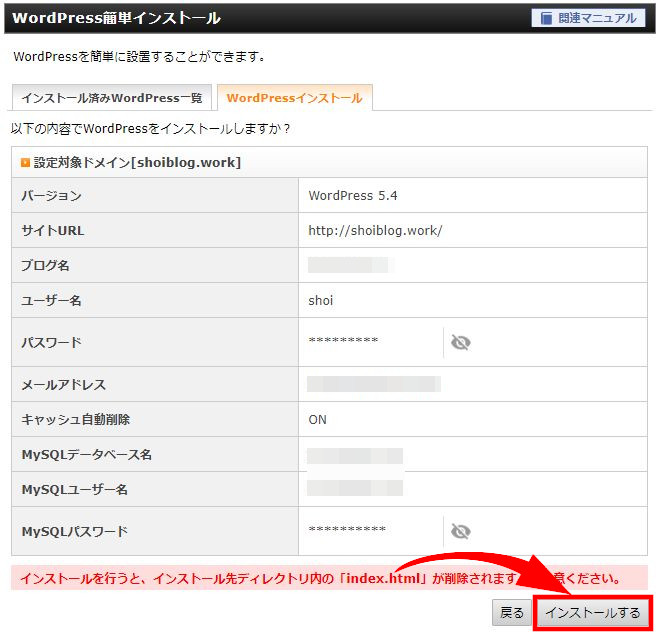662x635 pixels.
Task: Click the orange arrow icon beside 設定対象ドメイン
Action: point(25,163)
